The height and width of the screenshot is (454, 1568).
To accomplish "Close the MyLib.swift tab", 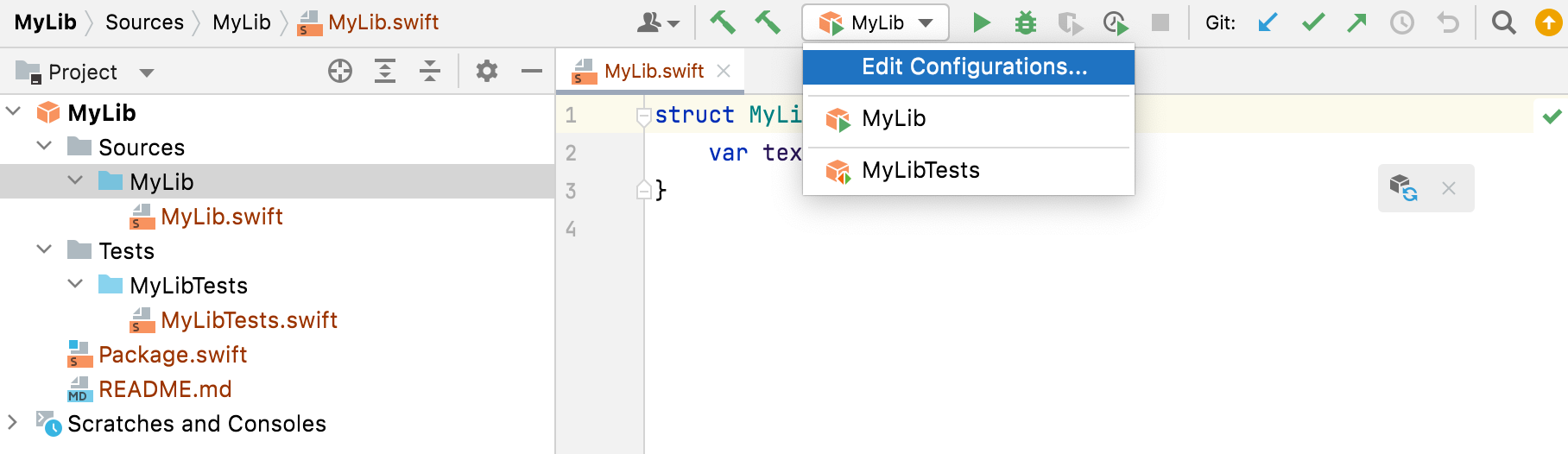I will (x=724, y=72).
